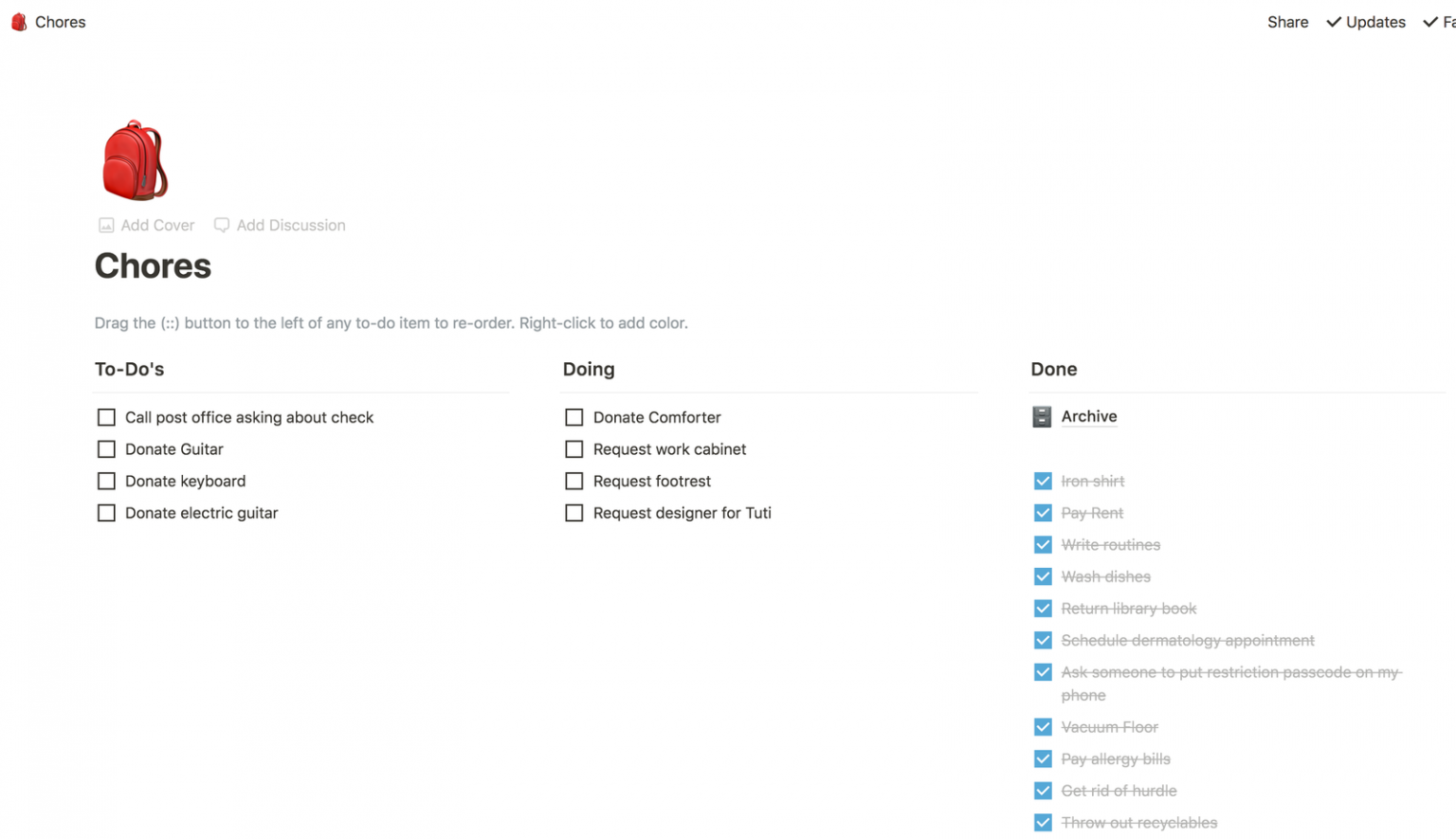This screenshot has width=1456, height=839.
Task: Click the red backpack page icon
Action: point(133,159)
